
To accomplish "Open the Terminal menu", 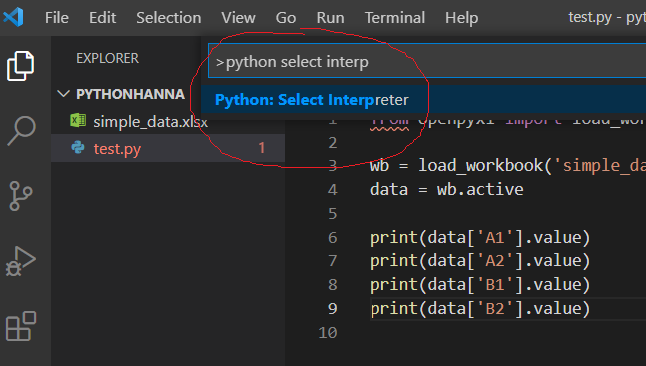I will coord(395,18).
